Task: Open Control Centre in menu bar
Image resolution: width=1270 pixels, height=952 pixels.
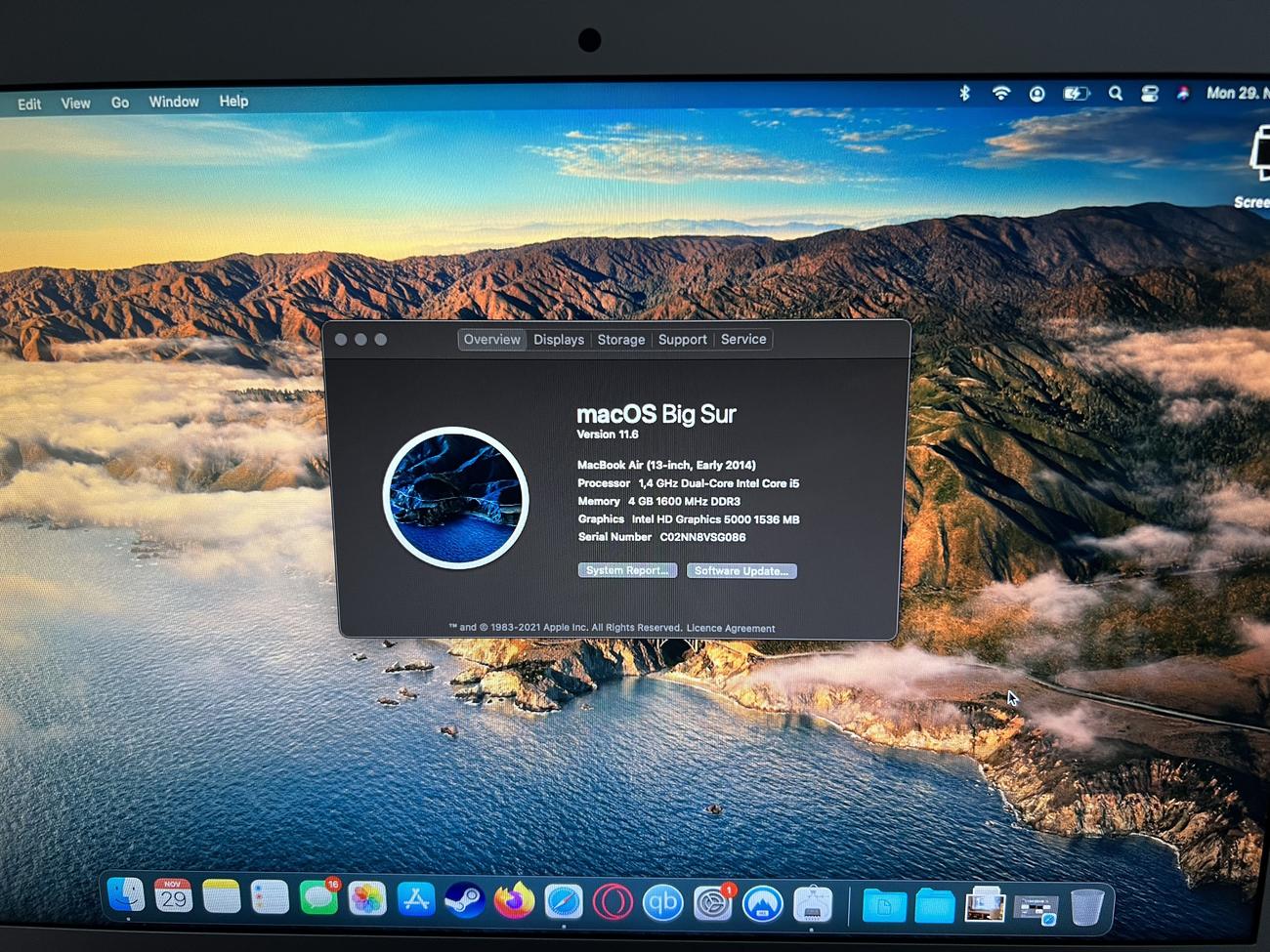Action: [1150, 94]
